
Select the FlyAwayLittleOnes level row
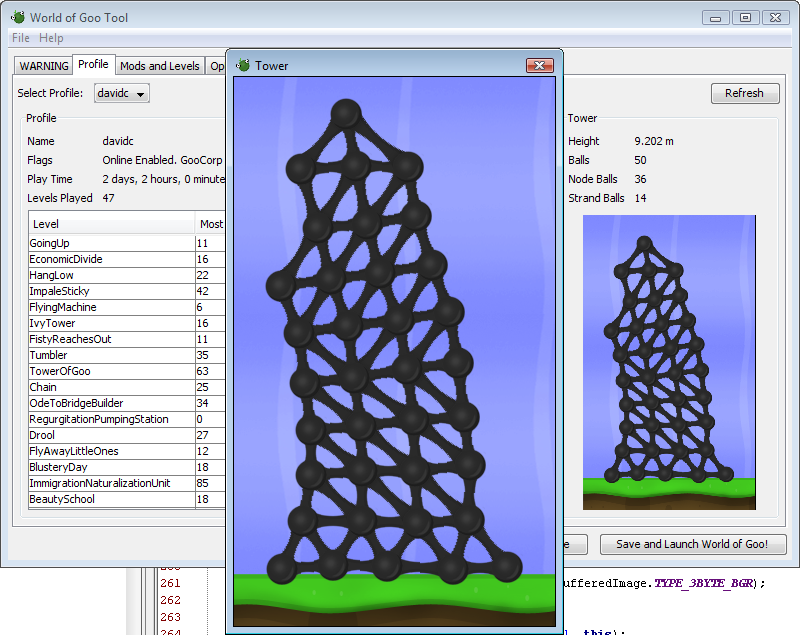[x=127, y=451]
